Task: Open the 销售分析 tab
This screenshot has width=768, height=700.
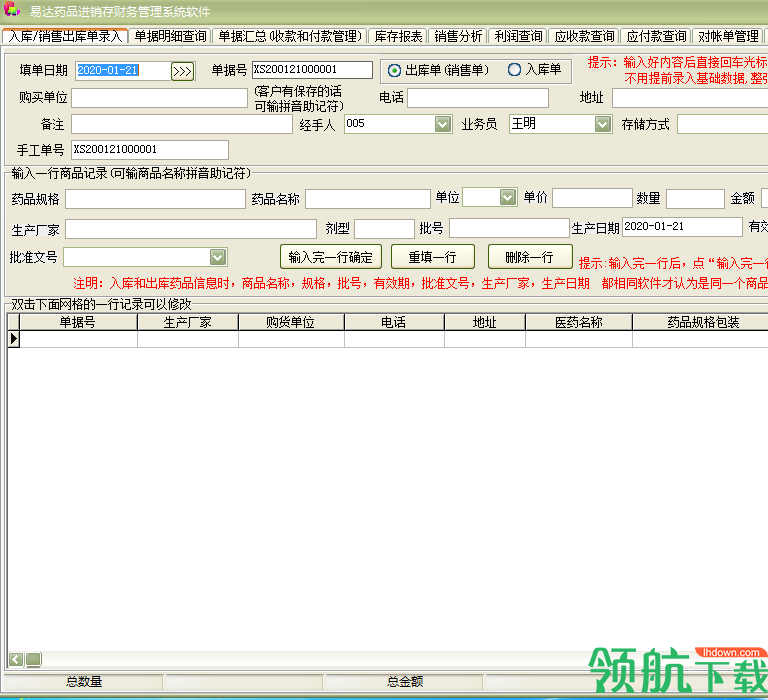Action: tap(458, 36)
